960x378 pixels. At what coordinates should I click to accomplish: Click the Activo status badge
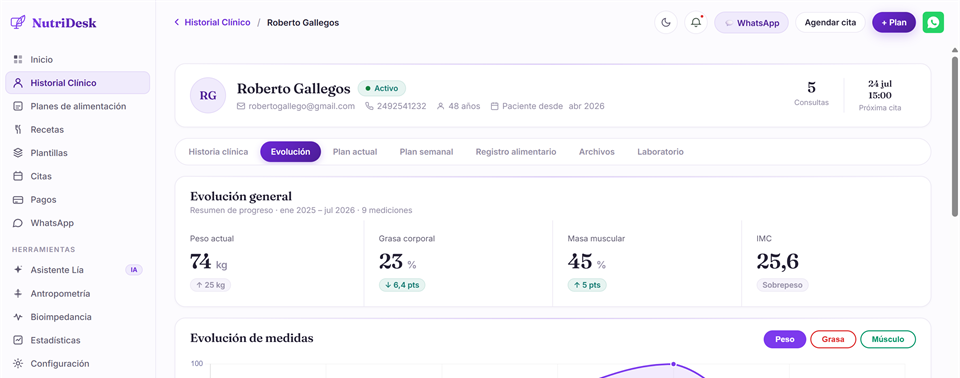(382, 88)
